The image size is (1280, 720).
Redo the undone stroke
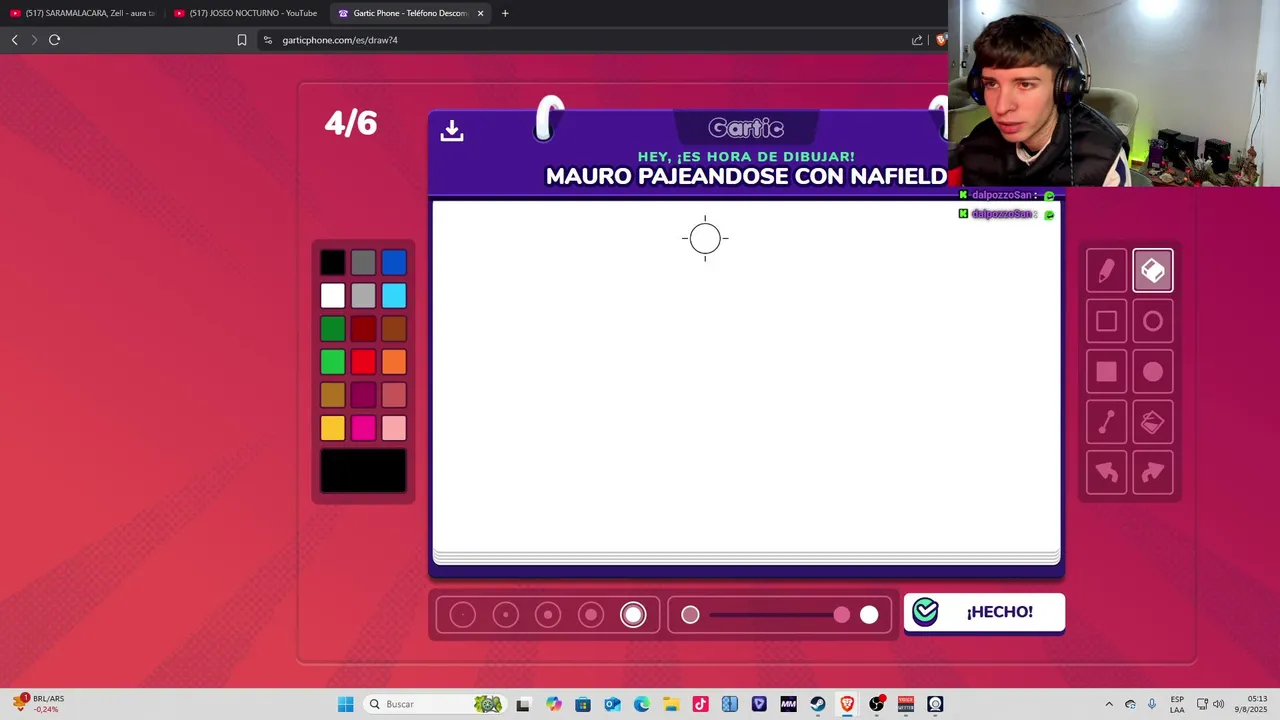[x=1153, y=473]
